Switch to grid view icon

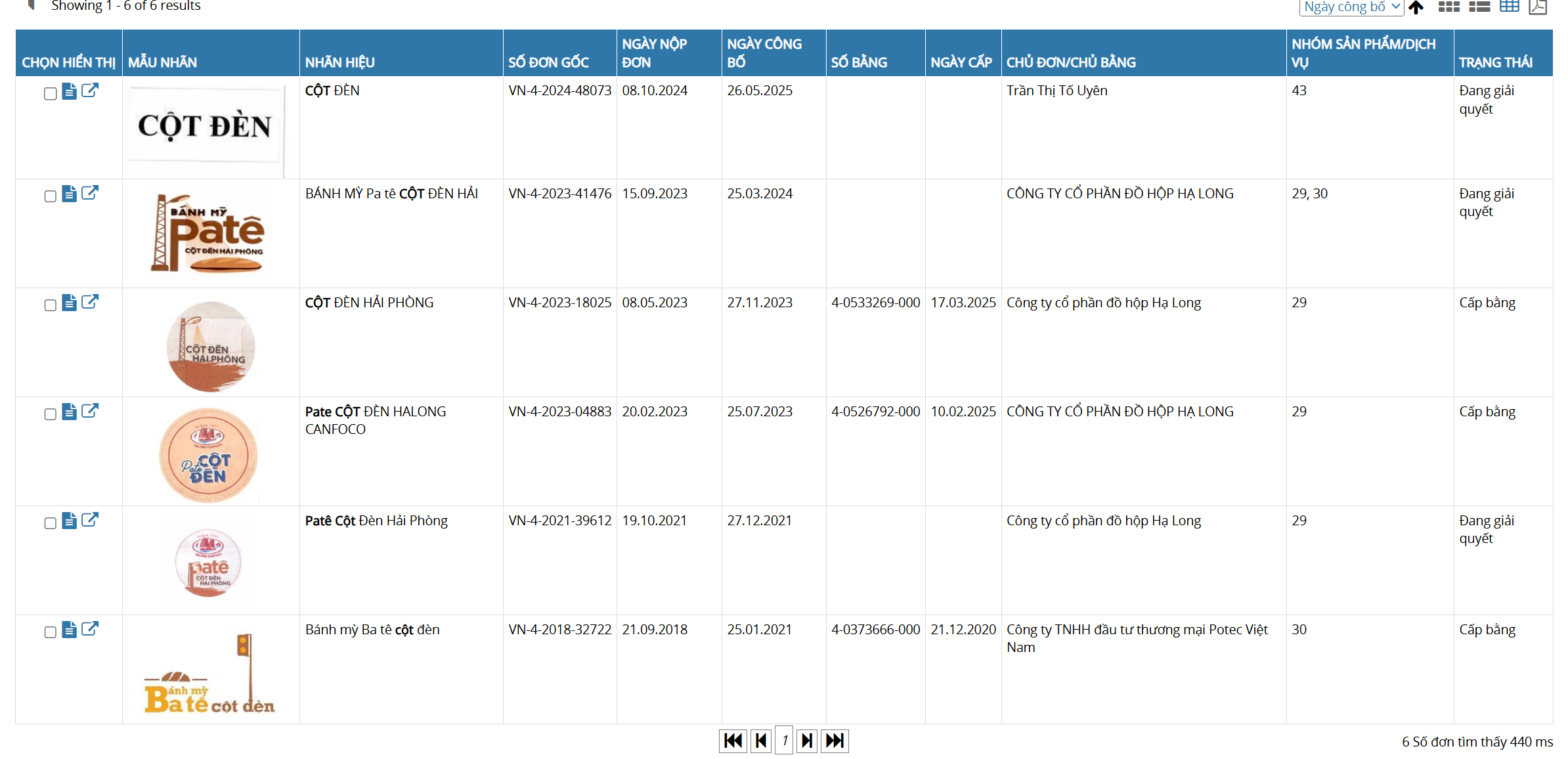coord(1448,7)
